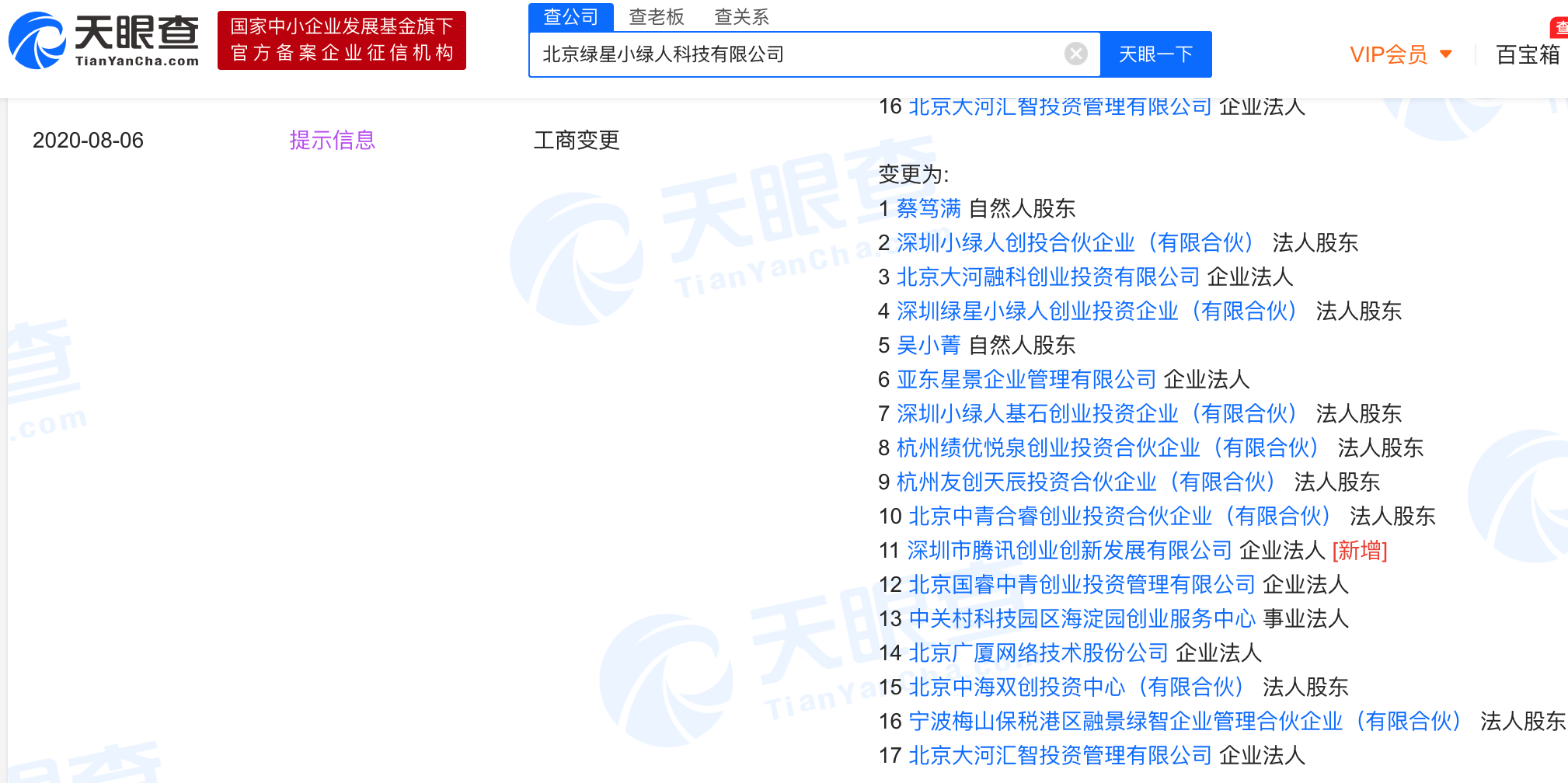
Task: Open 深圳小绿人基石创业投资企业（有限合伙）
Action: pyautogui.click(x=1097, y=413)
